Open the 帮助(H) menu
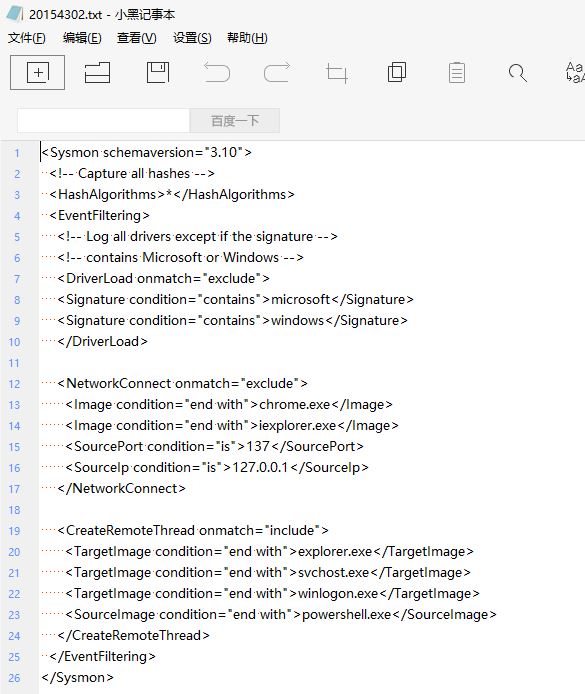The width and height of the screenshot is (585, 694). pos(247,38)
